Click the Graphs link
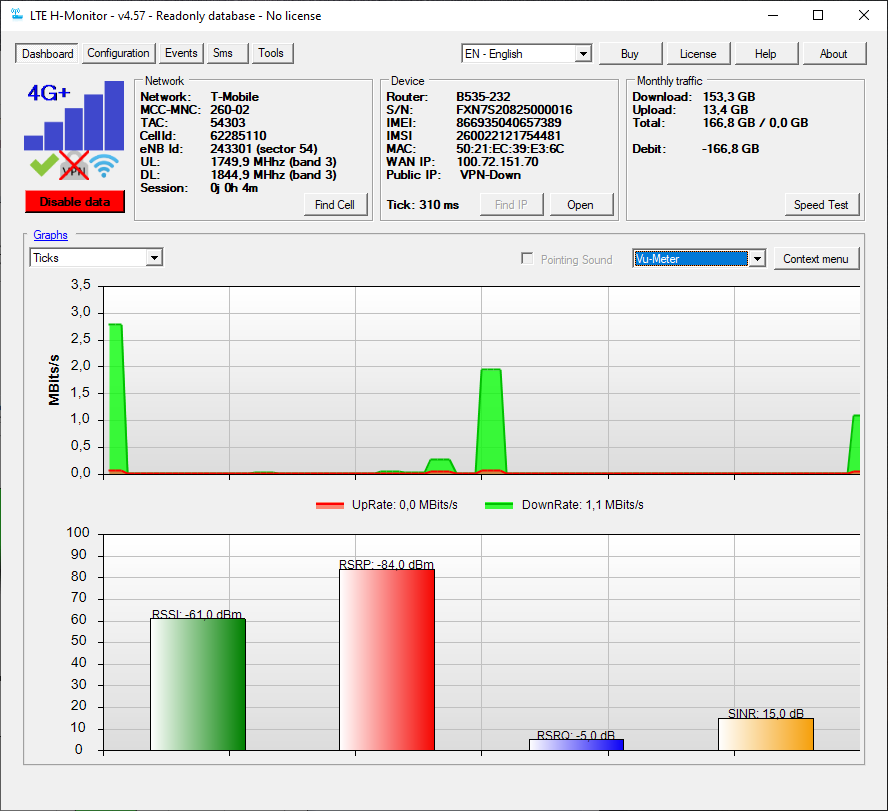888x811 pixels. (50, 235)
